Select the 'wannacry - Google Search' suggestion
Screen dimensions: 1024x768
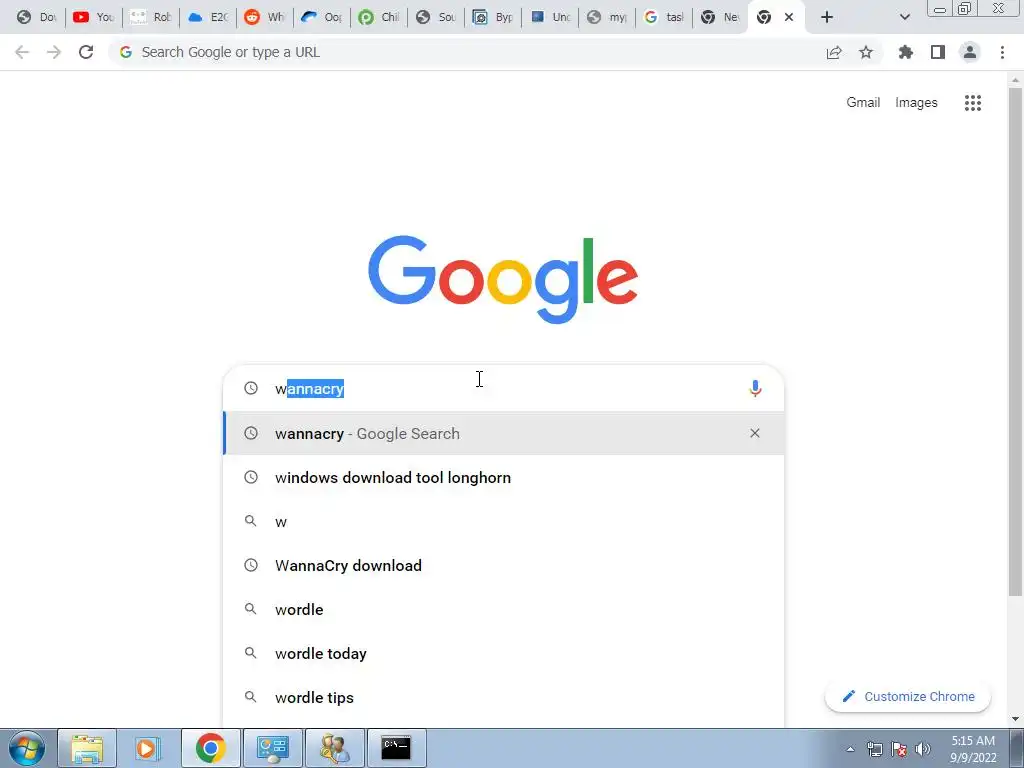[x=504, y=434]
